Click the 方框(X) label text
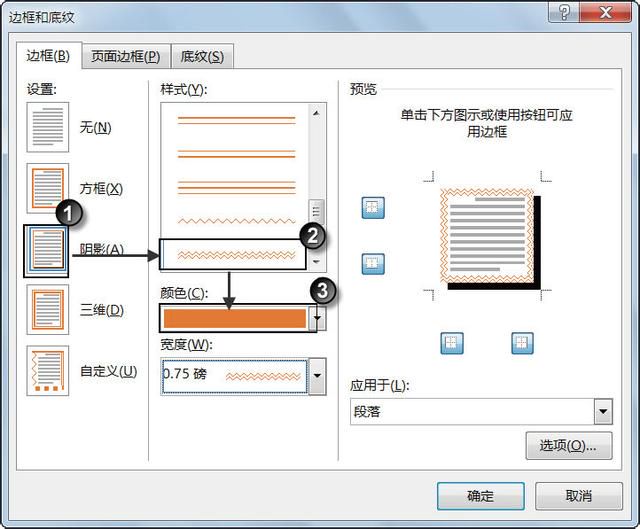The image size is (640, 529). 101,189
